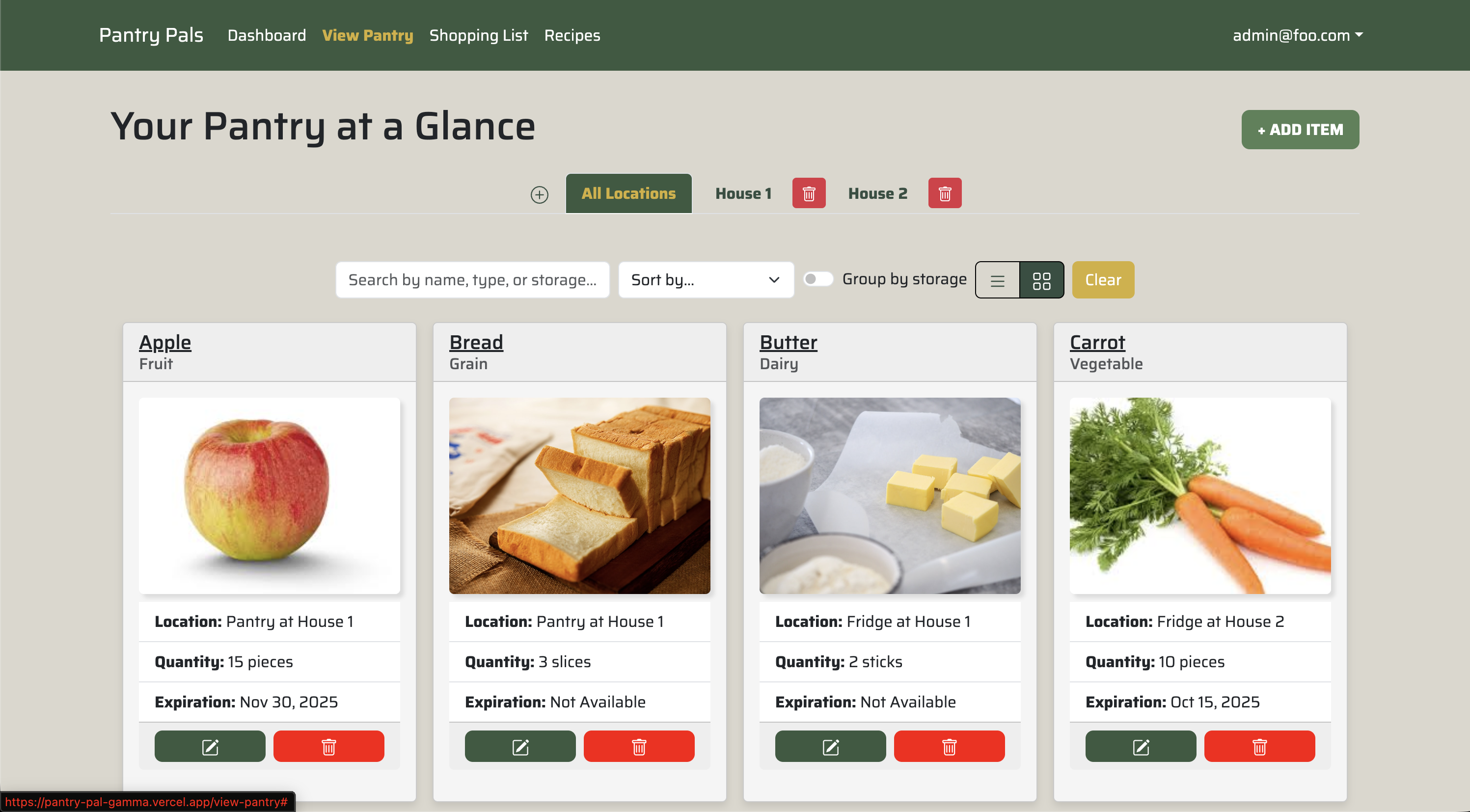Click the trash icon next to House 2
This screenshot has height=812, width=1470.
coord(945,193)
